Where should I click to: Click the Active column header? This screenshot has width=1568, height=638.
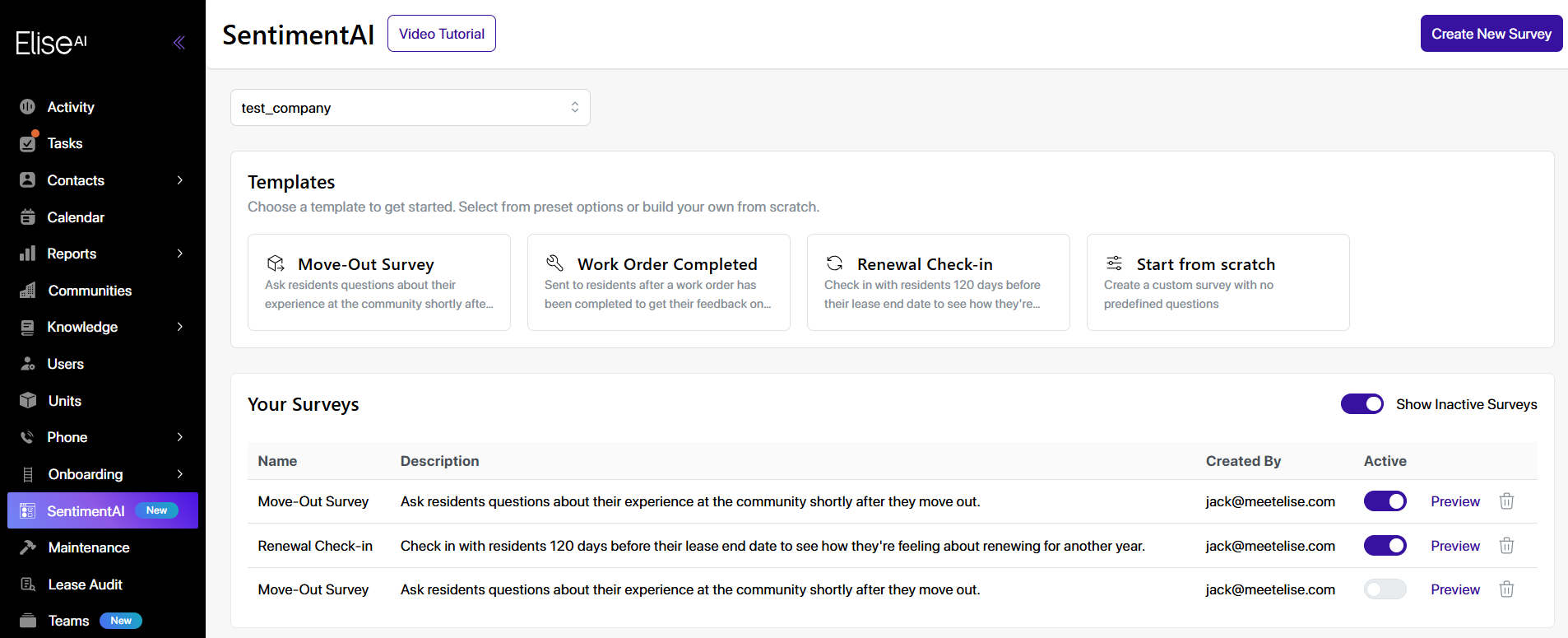[x=1385, y=461]
